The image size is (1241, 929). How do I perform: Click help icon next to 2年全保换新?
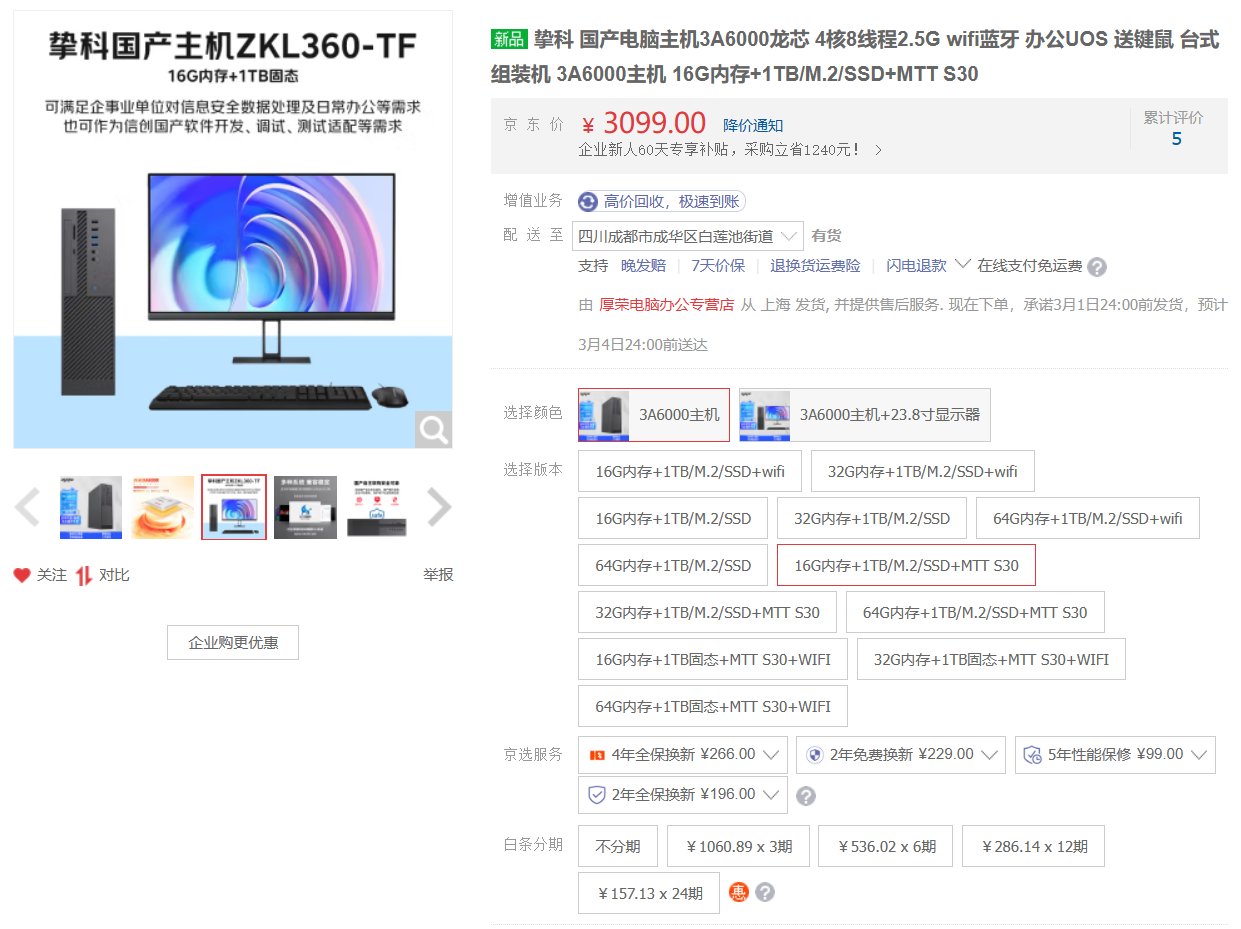[x=806, y=796]
